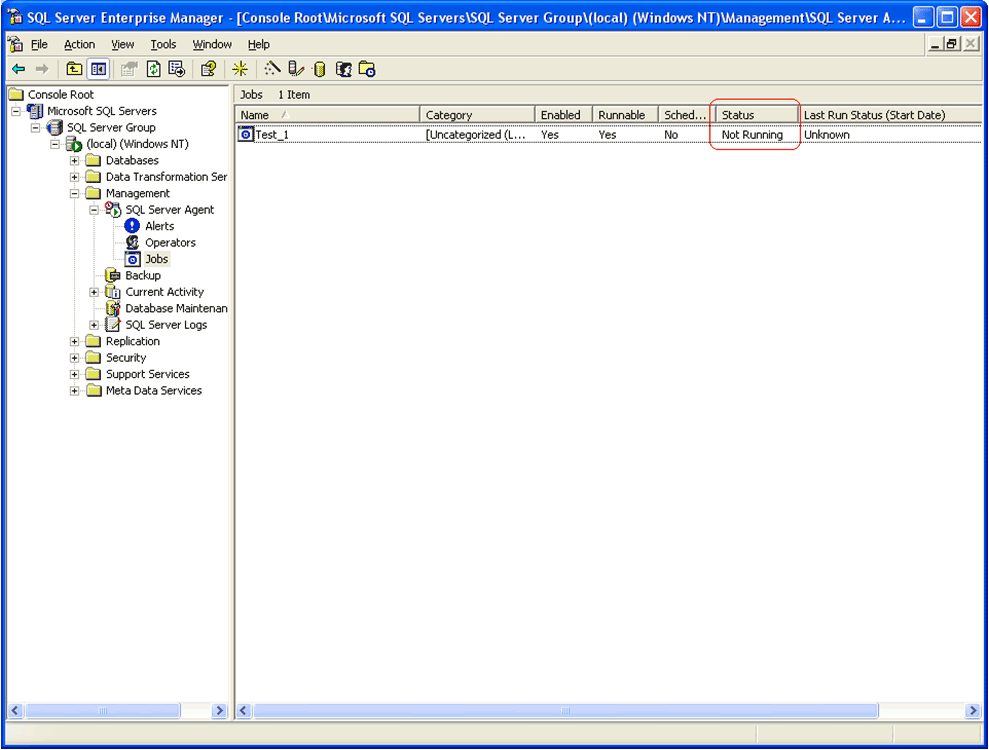Collapse the Management folder
The image size is (989, 750).
coord(74,193)
